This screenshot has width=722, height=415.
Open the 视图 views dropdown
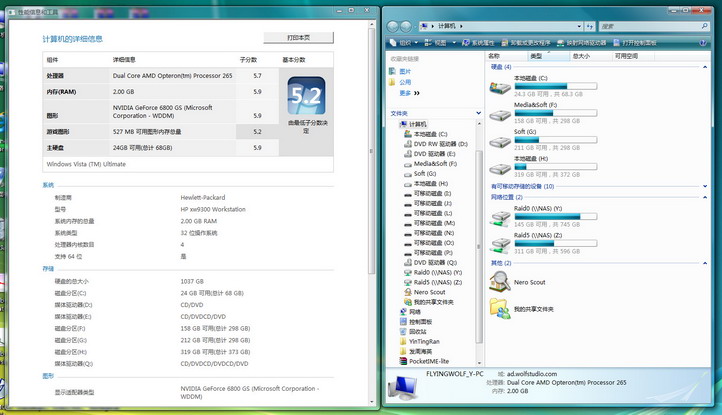(x=441, y=43)
